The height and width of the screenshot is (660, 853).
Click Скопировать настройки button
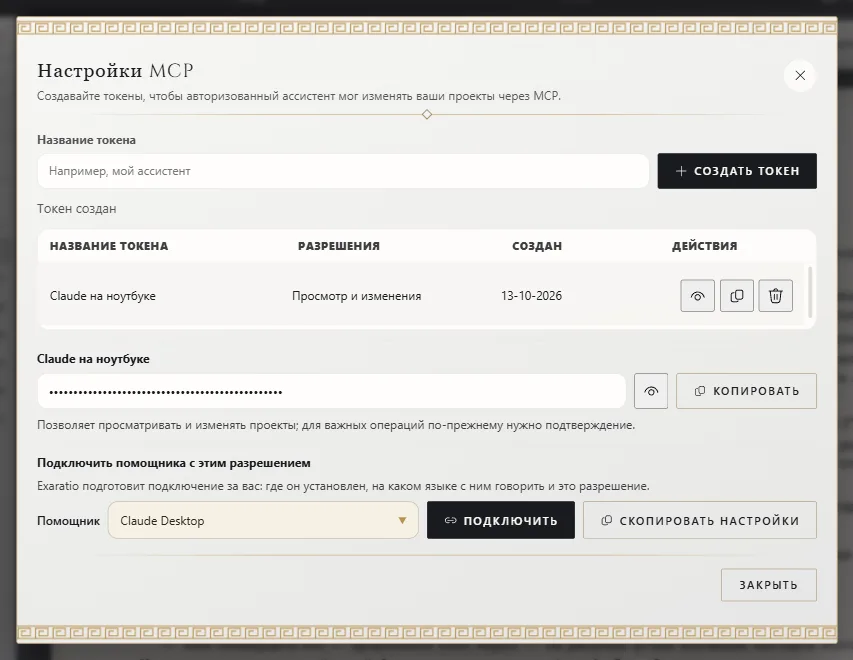700,520
